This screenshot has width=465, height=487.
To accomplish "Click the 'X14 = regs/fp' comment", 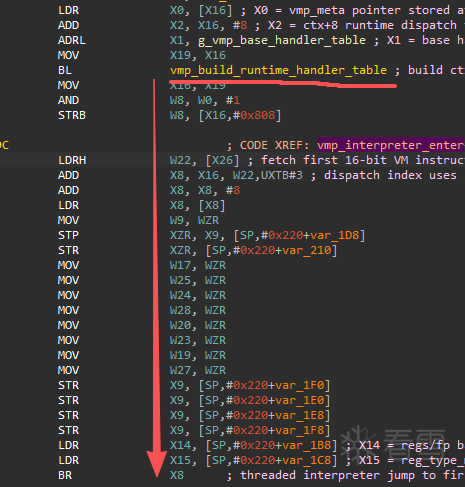I will tap(405, 445).
